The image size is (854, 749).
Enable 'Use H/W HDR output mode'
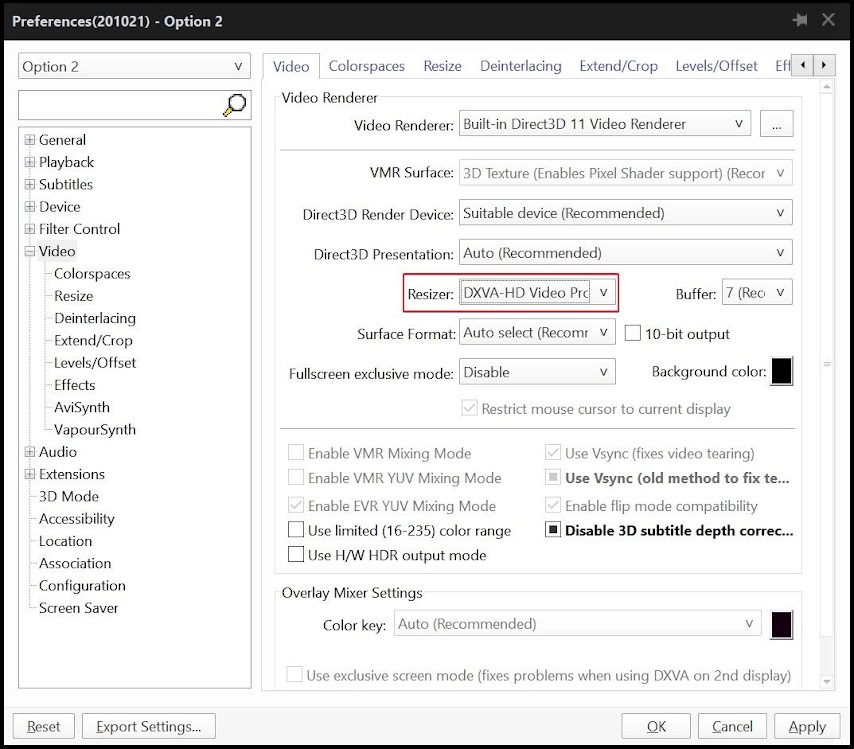(296, 554)
